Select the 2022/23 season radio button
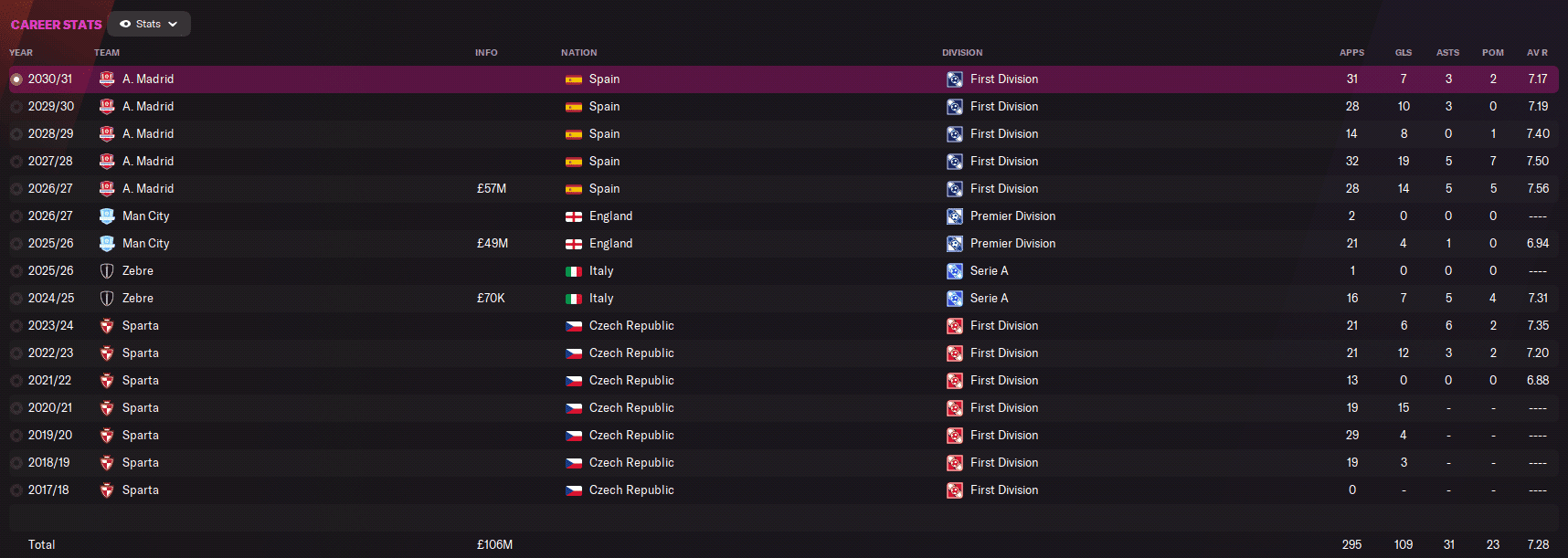 click(16, 353)
